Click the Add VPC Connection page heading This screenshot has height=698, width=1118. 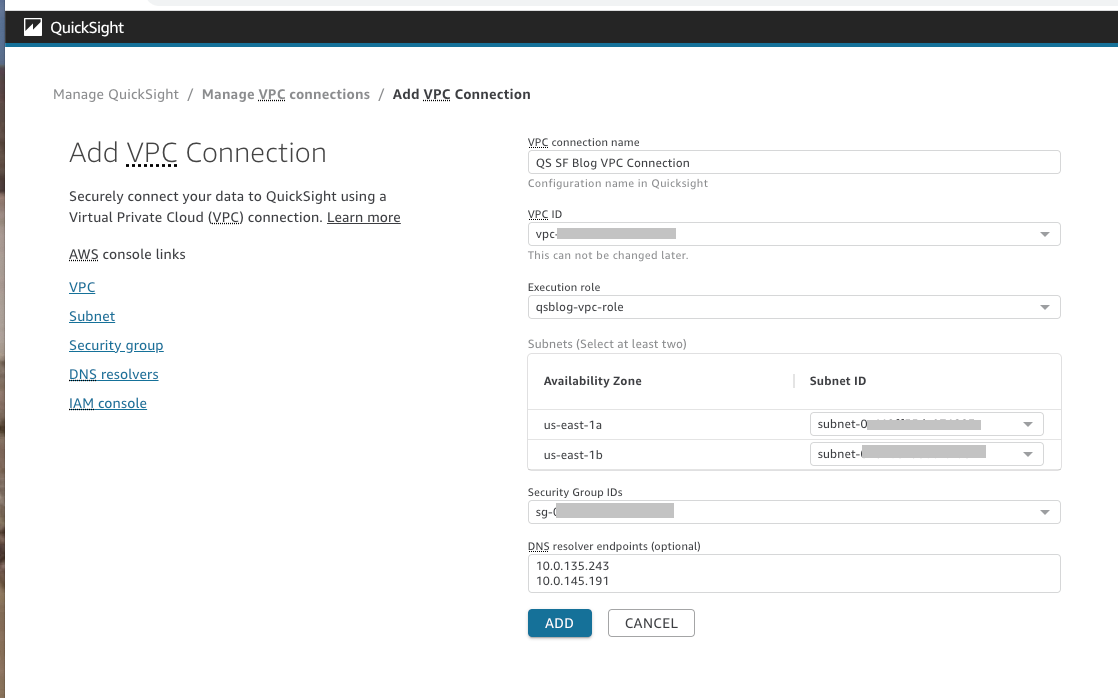pos(198,153)
